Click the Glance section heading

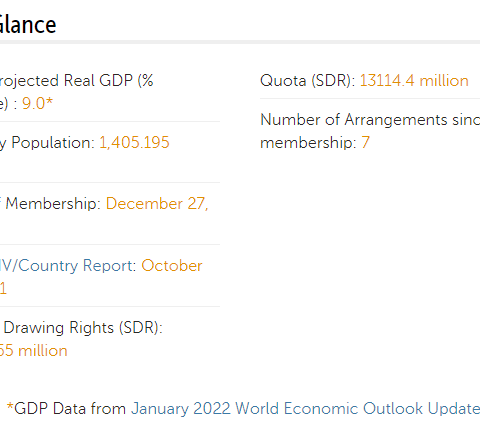(x=28, y=25)
